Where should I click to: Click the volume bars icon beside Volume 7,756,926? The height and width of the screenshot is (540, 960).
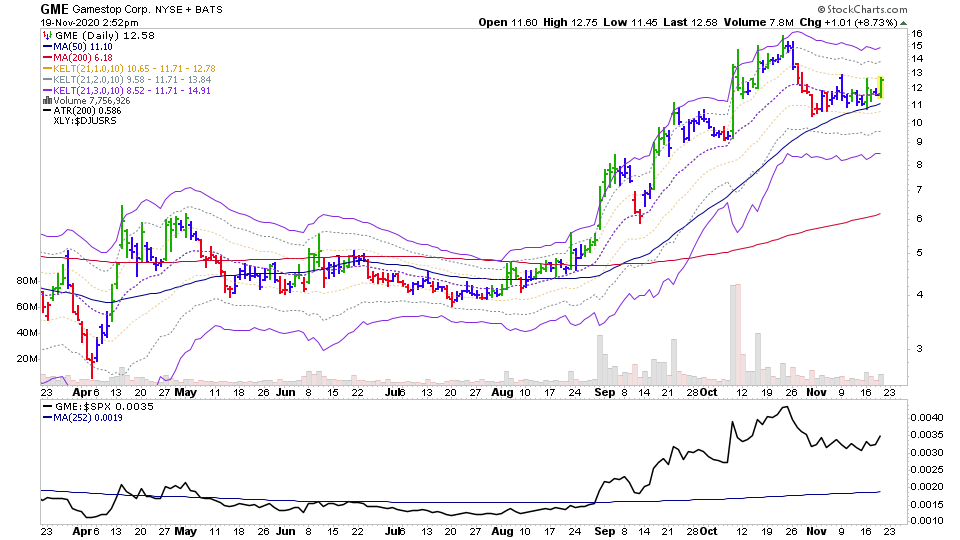[x=47, y=100]
